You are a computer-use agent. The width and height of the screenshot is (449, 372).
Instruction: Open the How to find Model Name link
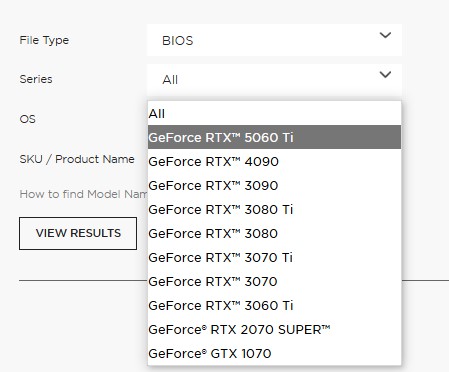point(83,194)
